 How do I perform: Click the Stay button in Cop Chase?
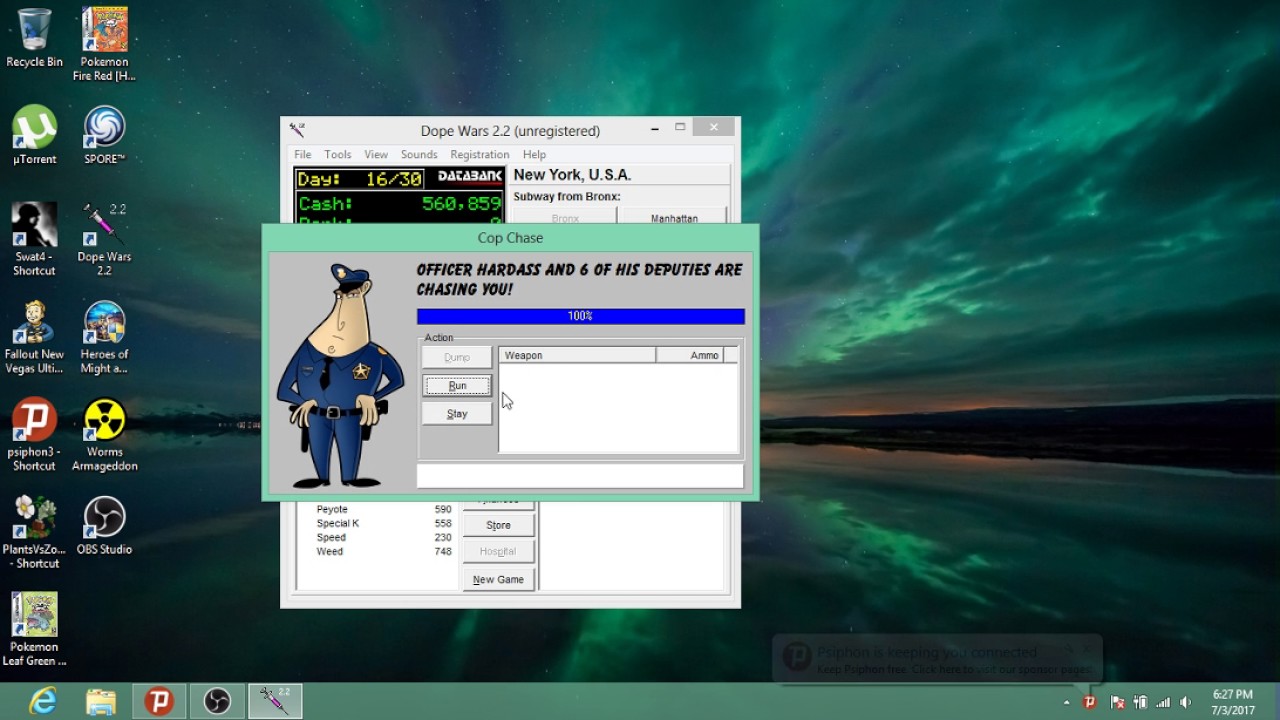pos(457,414)
